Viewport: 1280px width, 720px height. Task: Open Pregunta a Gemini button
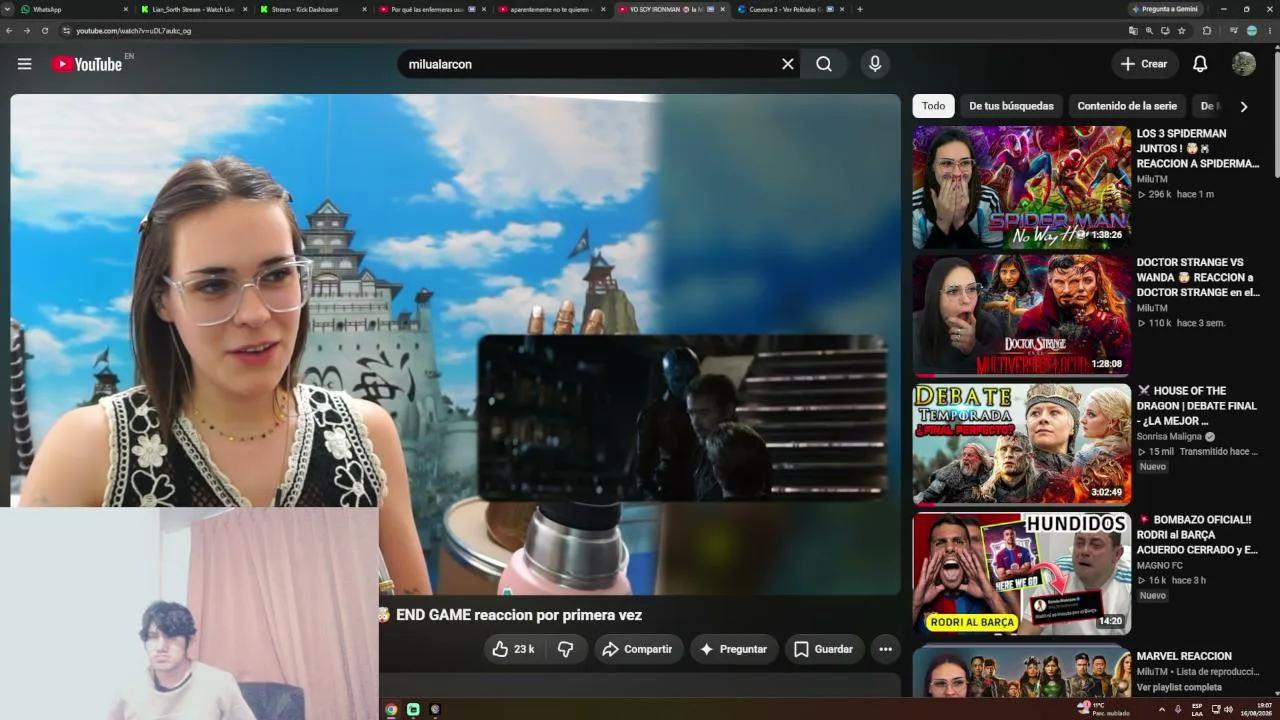[1165, 9]
